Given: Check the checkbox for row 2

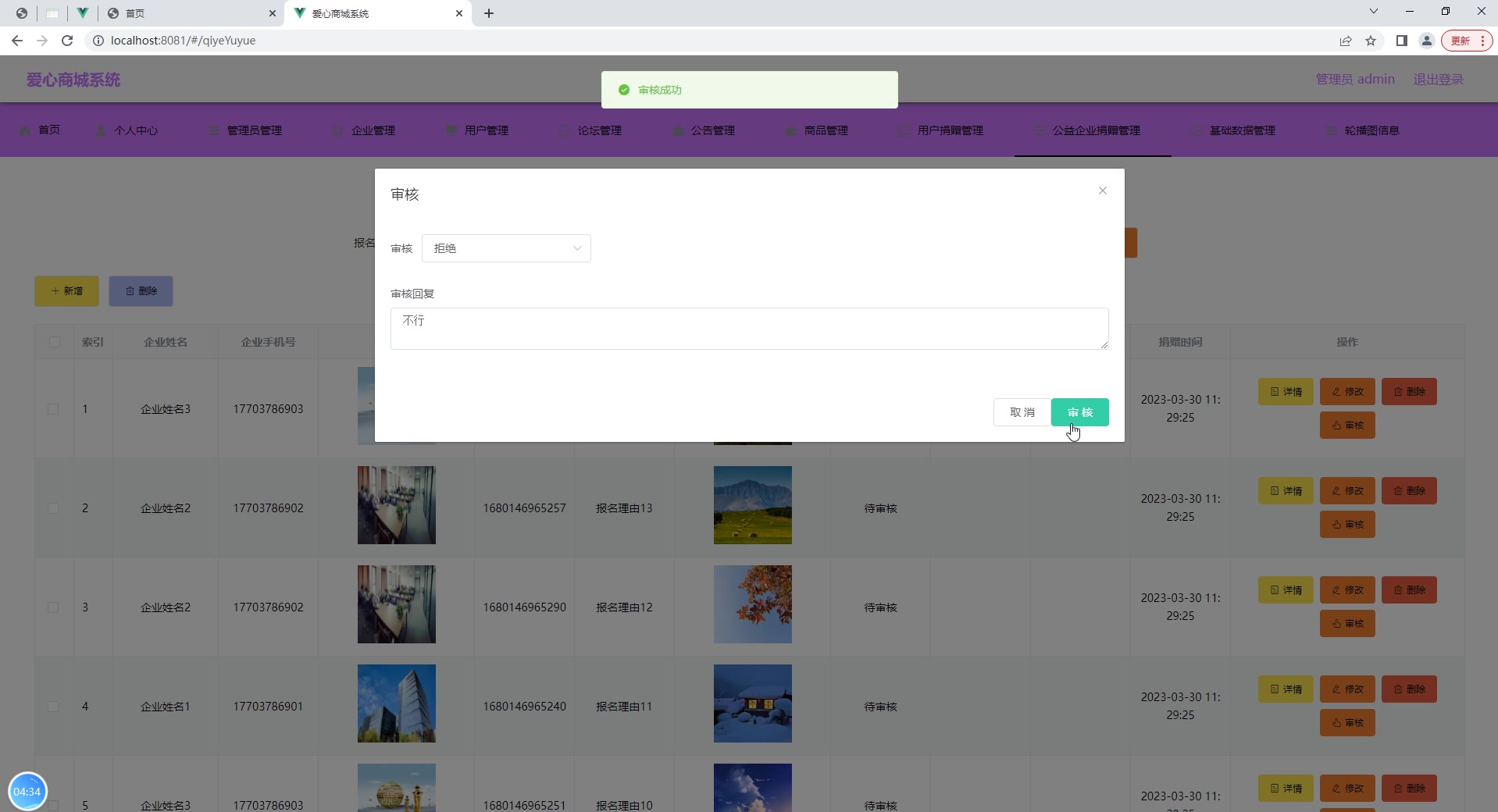Looking at the screenshot, I should (53, 508).
